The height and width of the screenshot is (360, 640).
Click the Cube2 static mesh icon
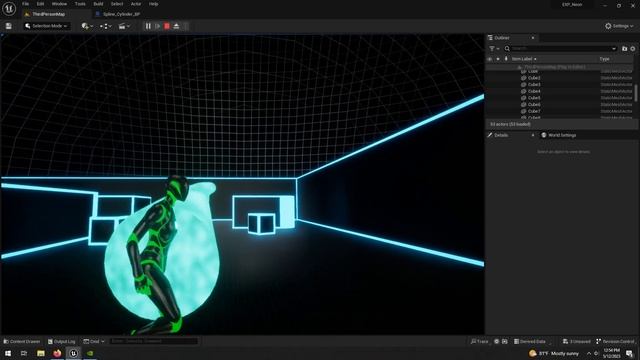click(x=523, y=78)
